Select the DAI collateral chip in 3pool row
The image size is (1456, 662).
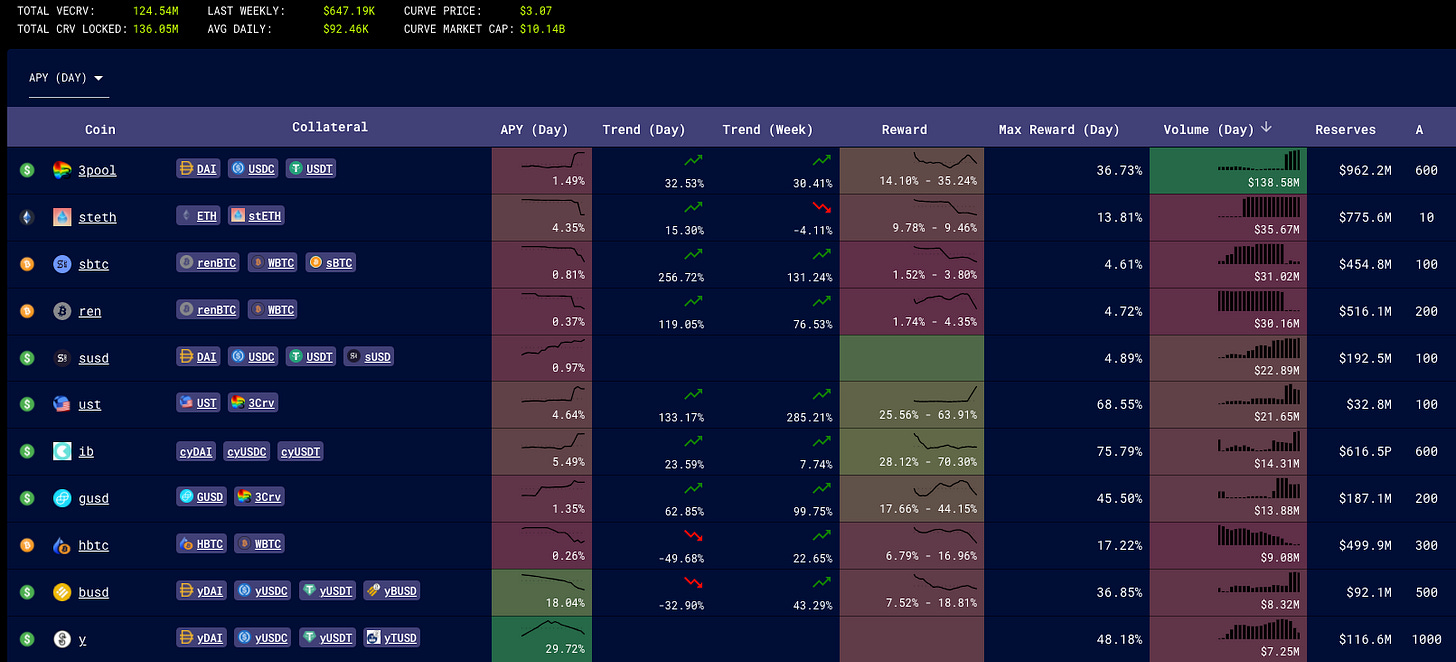point(198,169)
